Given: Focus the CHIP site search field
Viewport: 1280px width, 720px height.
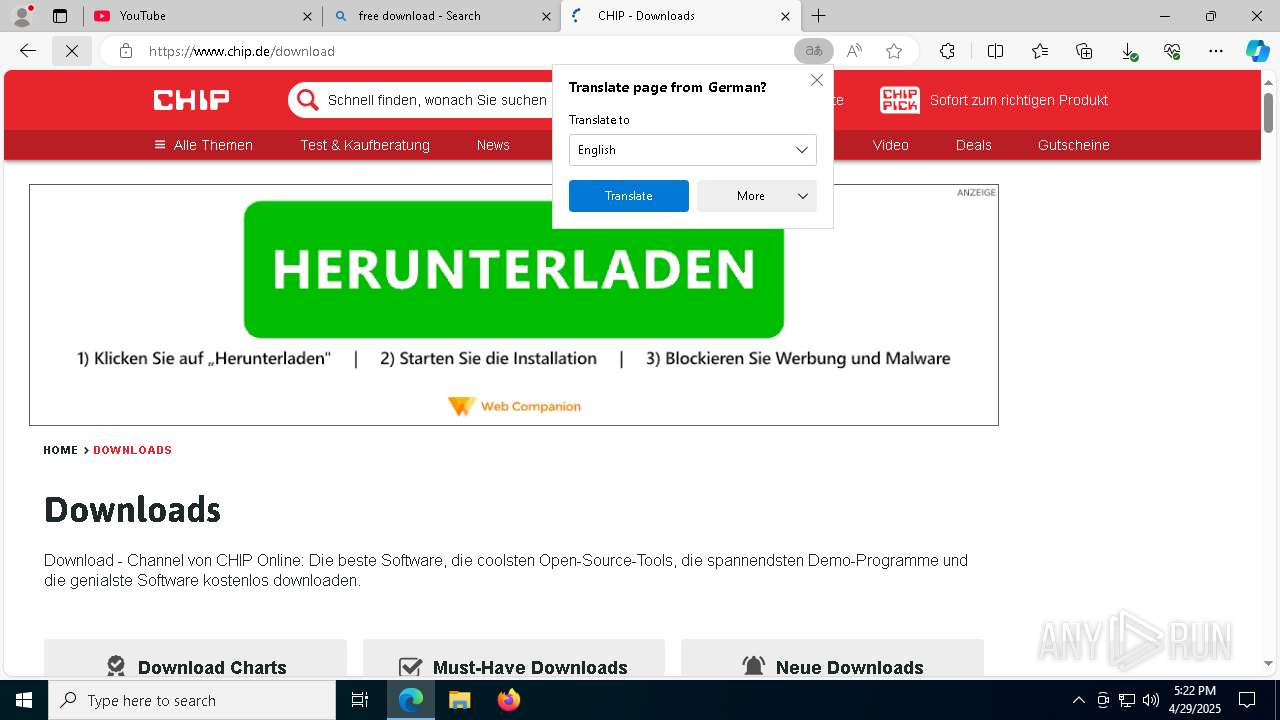Looking at the screenshot, I should [437, 100].
